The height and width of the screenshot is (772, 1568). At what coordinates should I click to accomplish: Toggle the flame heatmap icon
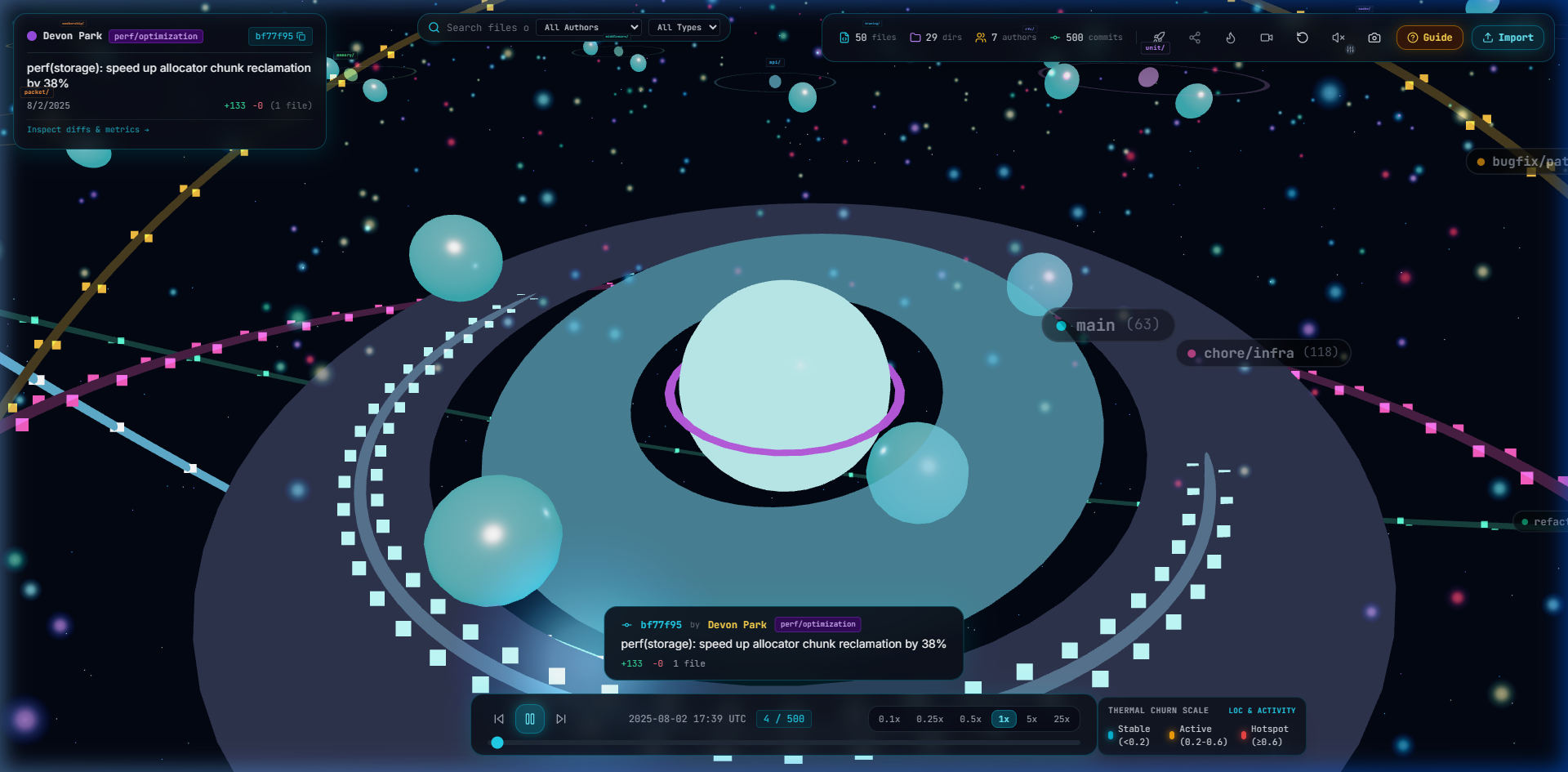(1231, 38)
